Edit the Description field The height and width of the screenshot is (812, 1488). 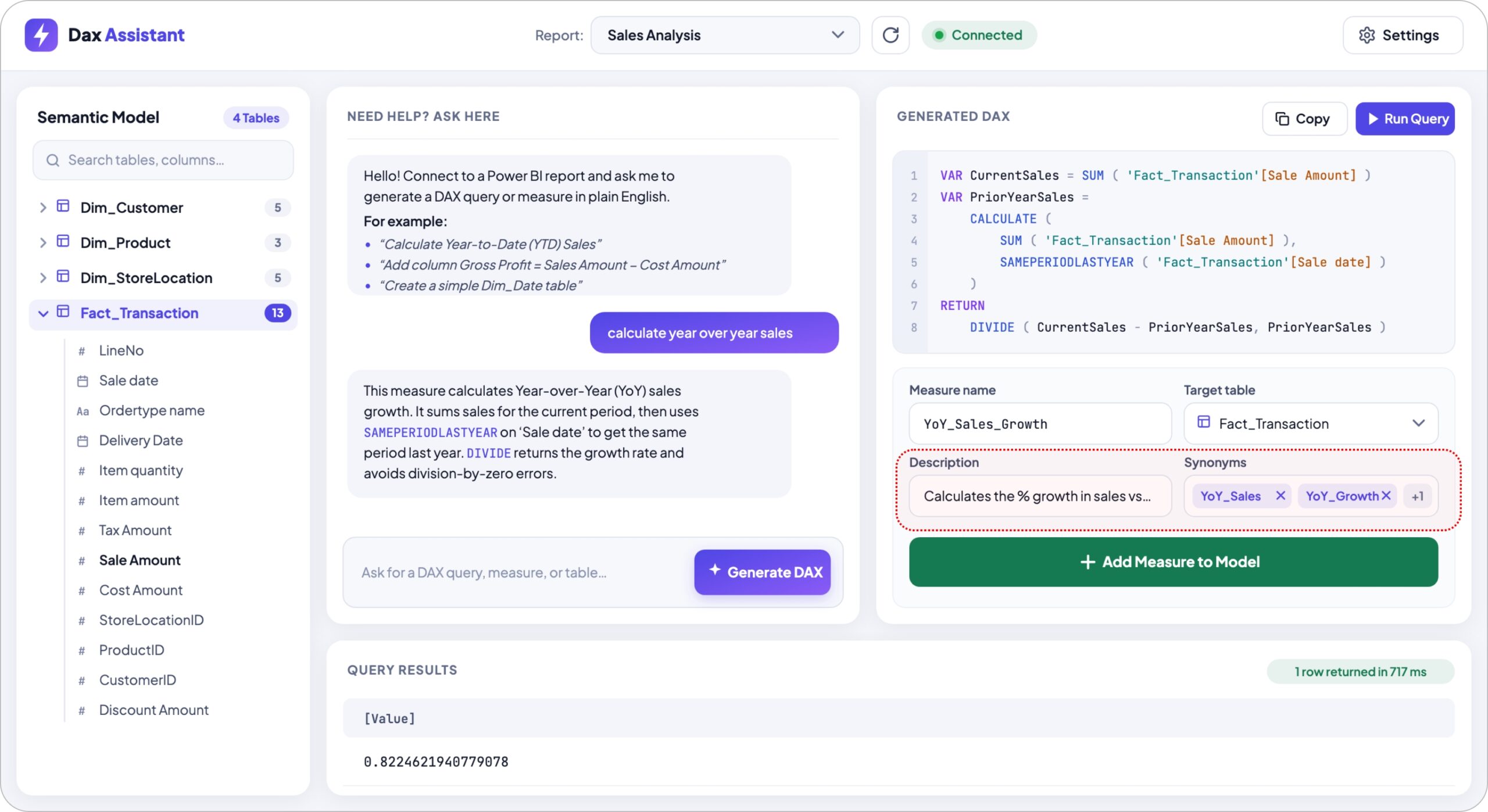(1040, 496)
